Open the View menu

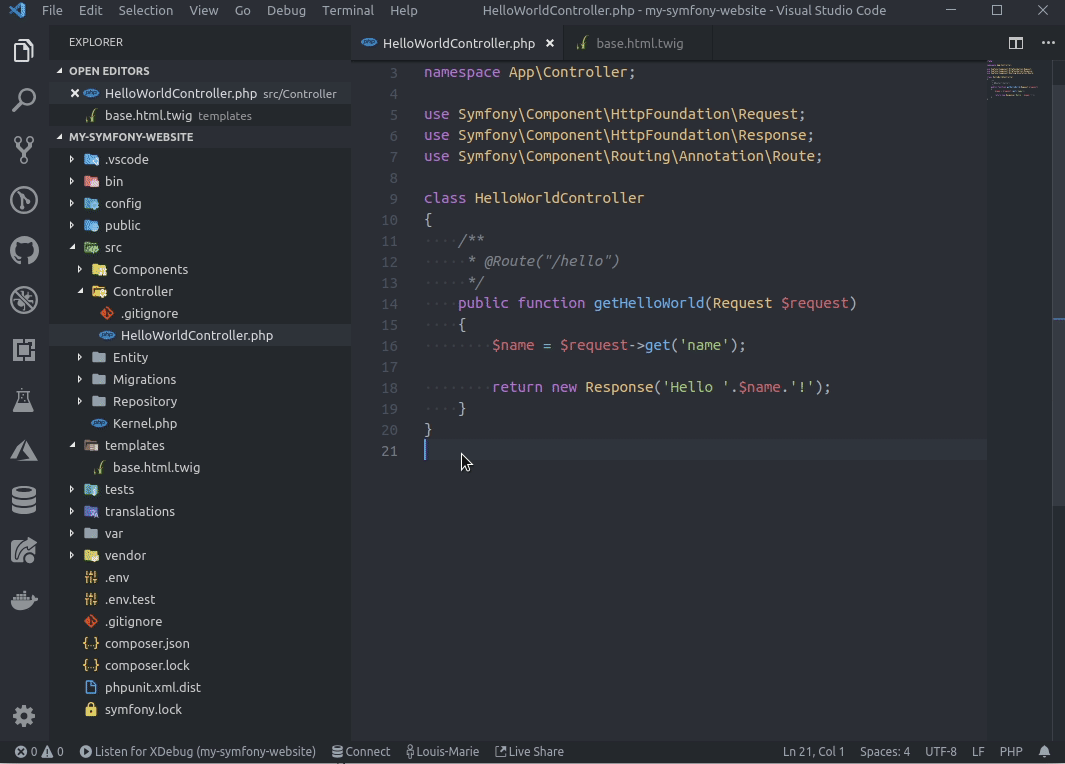pyautogui.click(x=204, y=10)
